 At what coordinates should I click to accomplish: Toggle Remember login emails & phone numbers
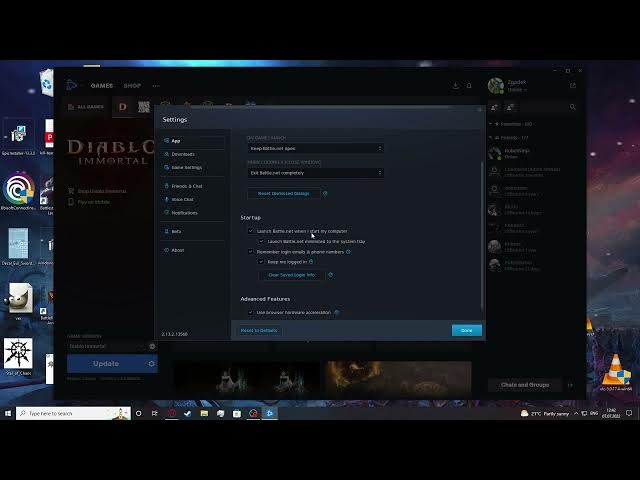click(x=251, y=252)
